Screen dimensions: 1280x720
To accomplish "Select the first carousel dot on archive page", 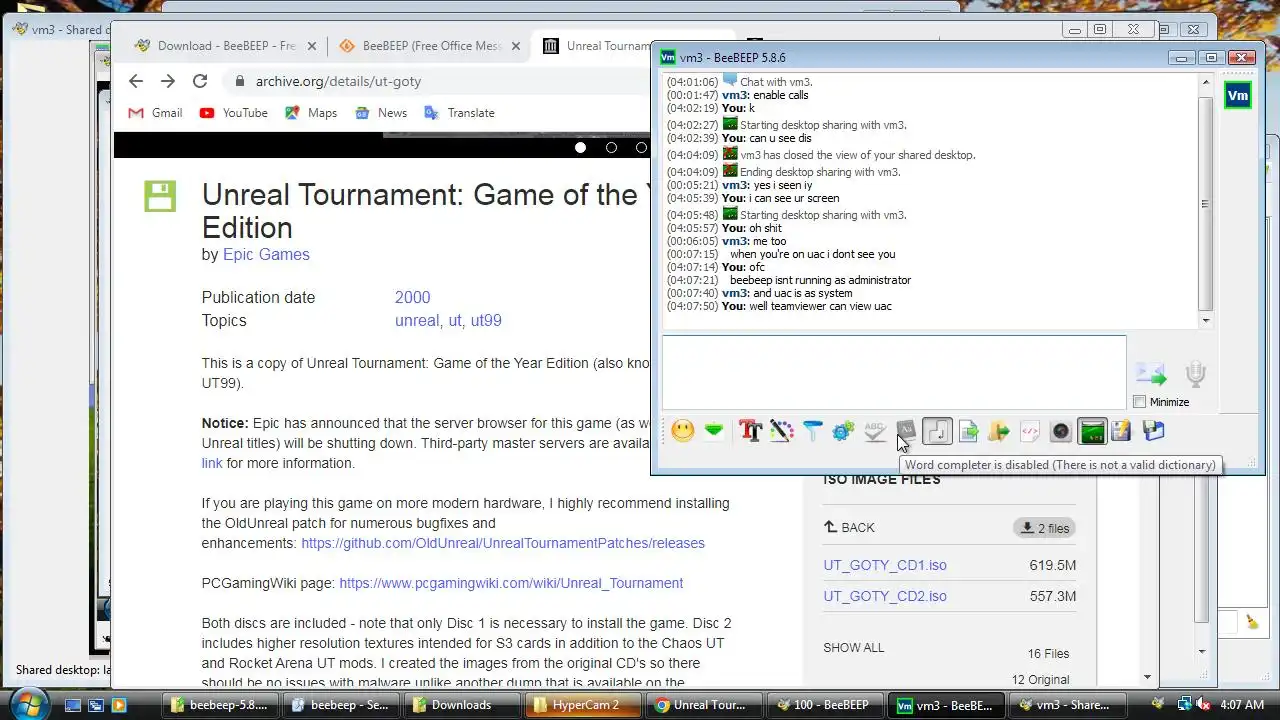I will coord(580,147).
